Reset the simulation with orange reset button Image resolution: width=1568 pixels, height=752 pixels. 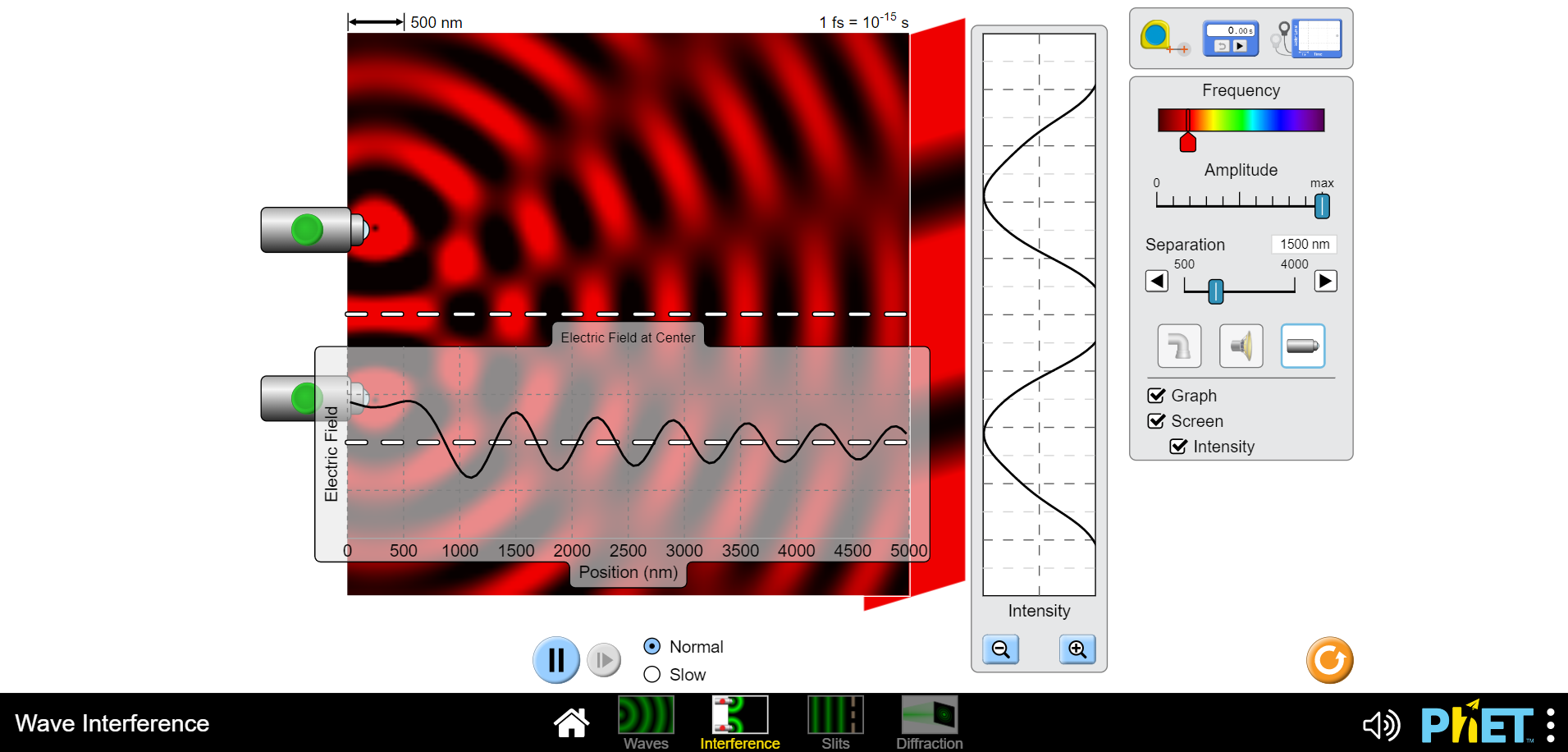(1329, 659)
